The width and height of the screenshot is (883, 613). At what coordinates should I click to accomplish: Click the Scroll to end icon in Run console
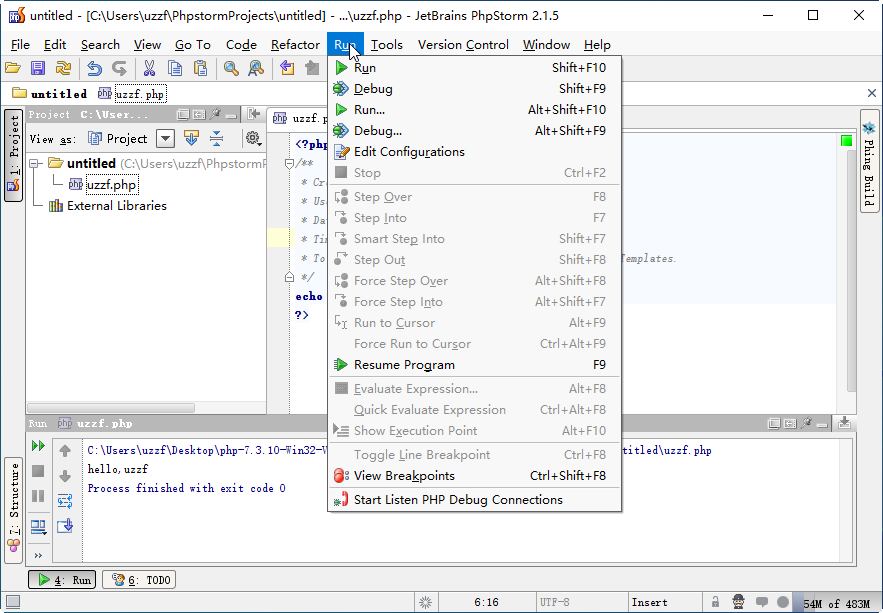point(65,526)
